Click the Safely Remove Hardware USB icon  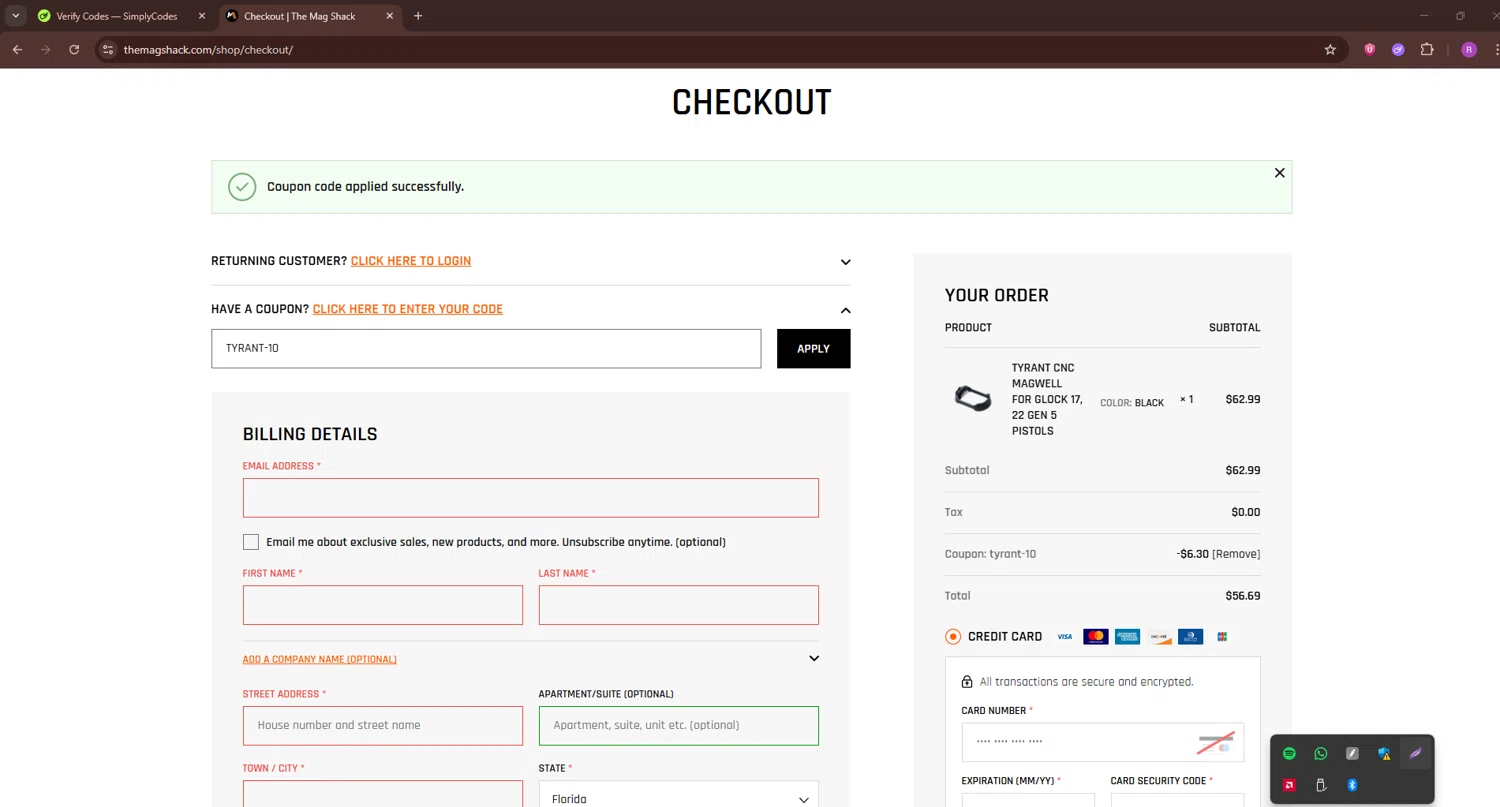1321,785
